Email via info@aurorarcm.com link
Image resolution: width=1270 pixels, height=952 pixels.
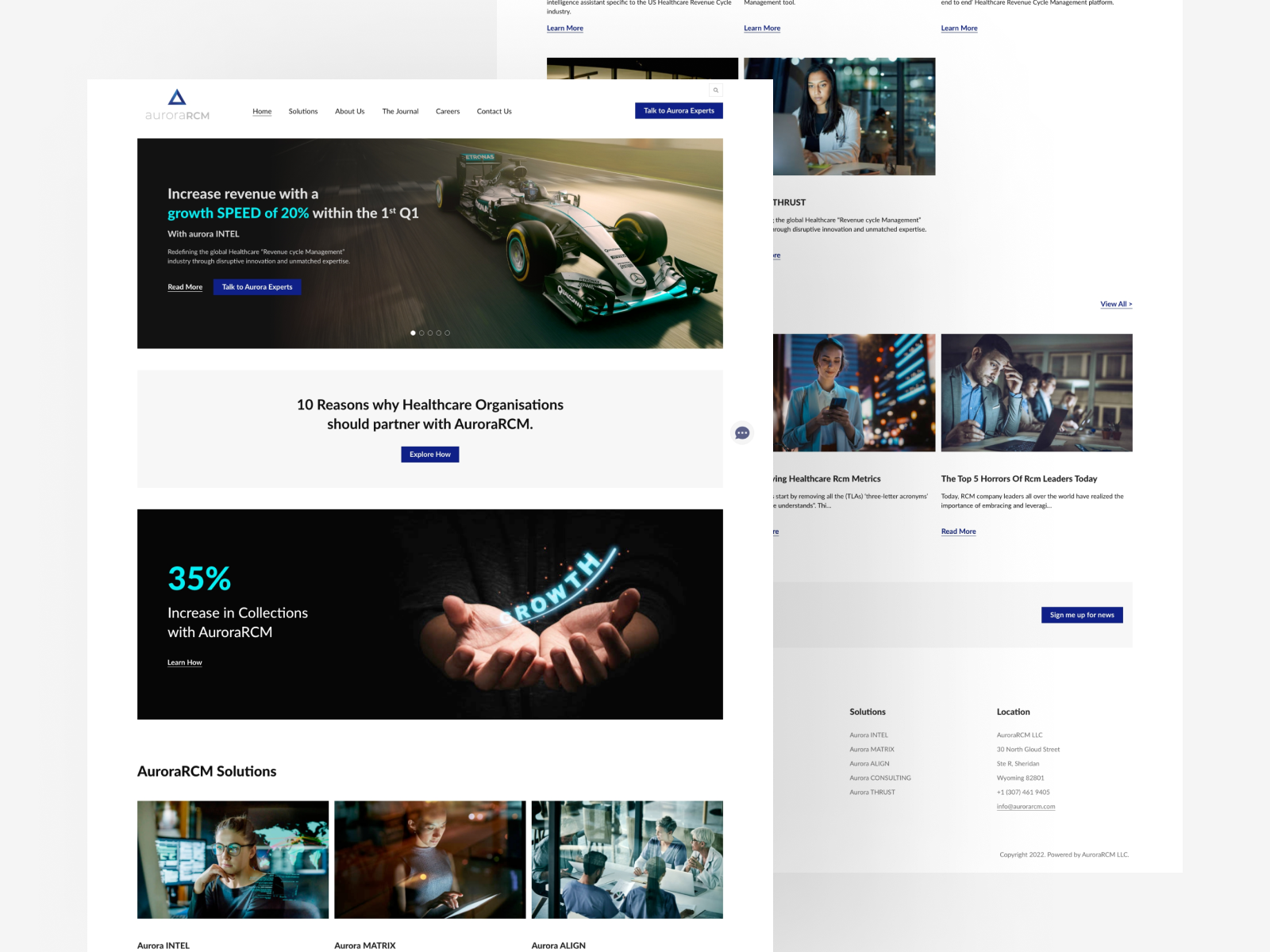(x=1026, y=806)
